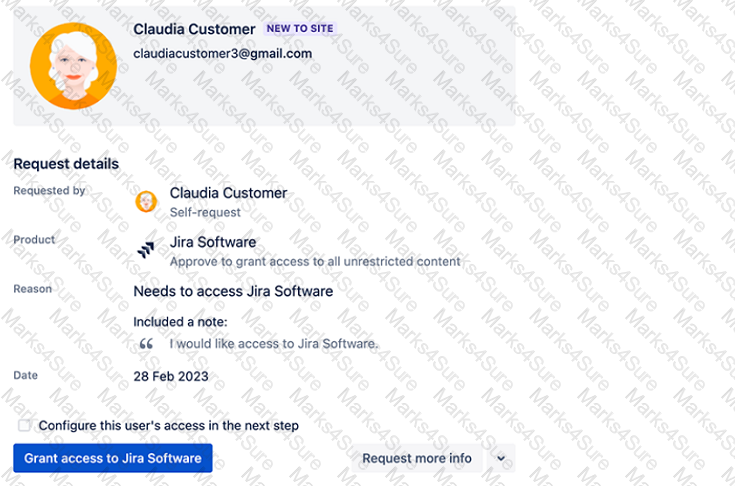The image size is (735, 486).
Task: Open the claudiacustomer3@gmail.com email address
Action: 222,54
